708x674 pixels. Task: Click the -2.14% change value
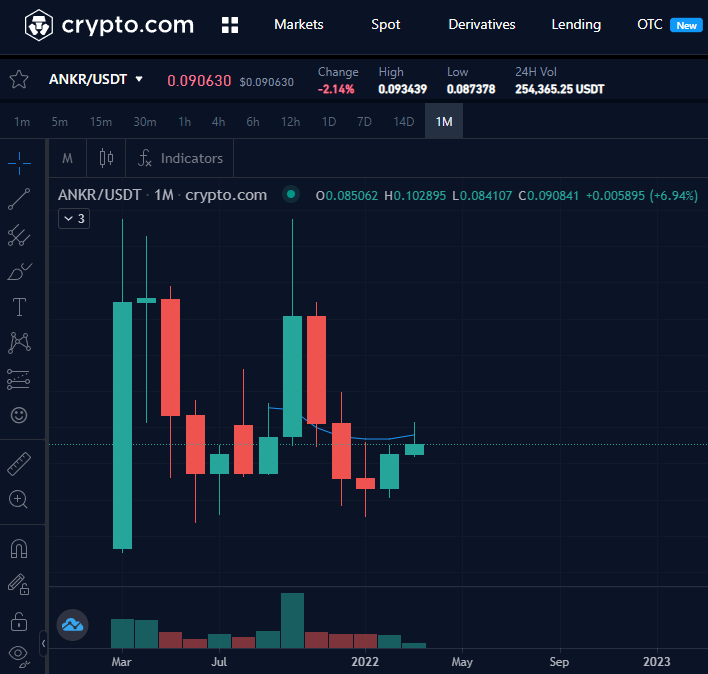(x=336, y=89)
